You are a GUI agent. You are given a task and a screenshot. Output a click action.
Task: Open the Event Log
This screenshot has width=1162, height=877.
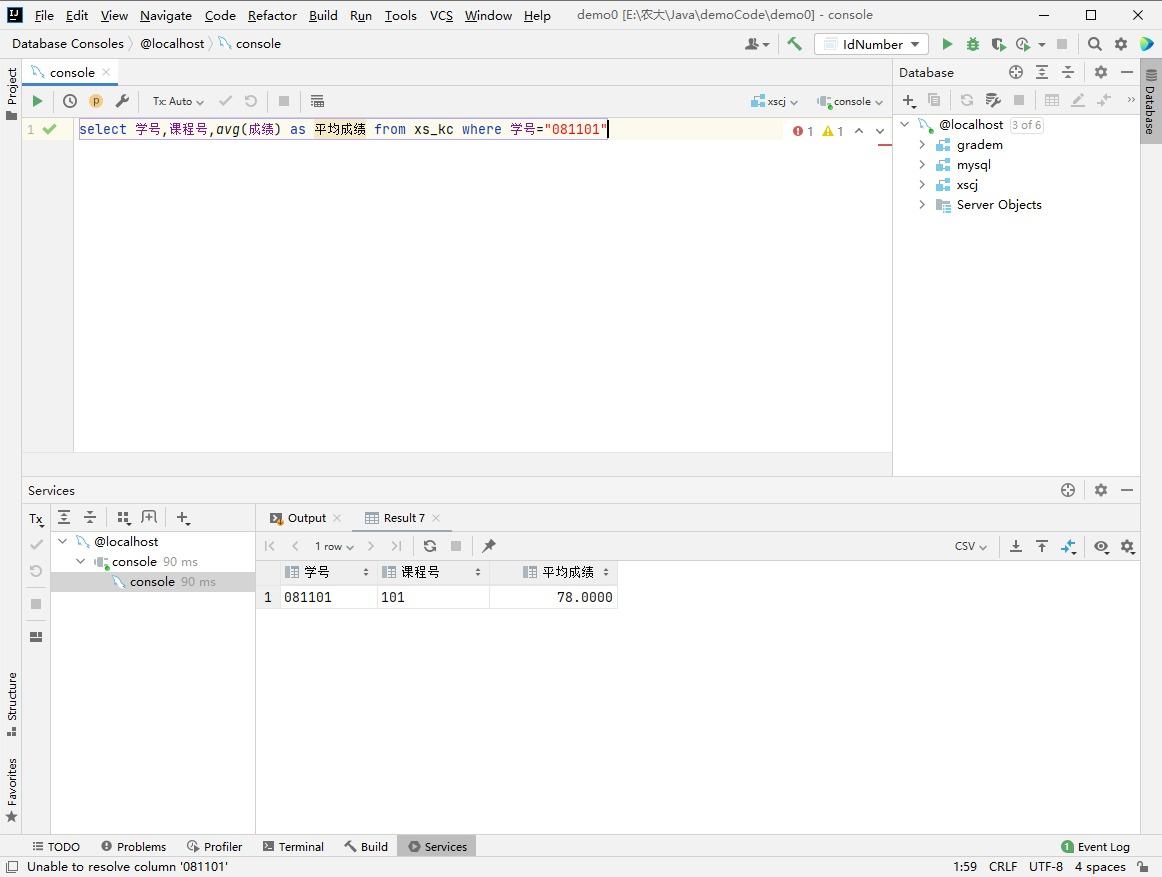coord(1095,846)
